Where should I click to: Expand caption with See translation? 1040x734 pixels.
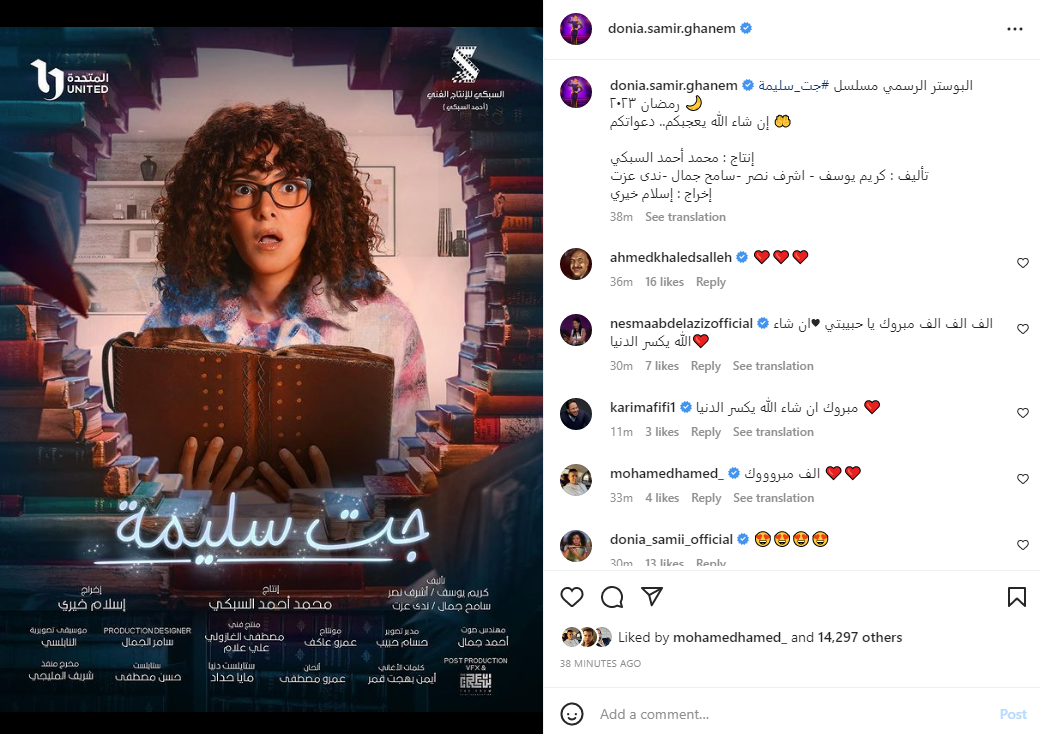click(685, 217)
